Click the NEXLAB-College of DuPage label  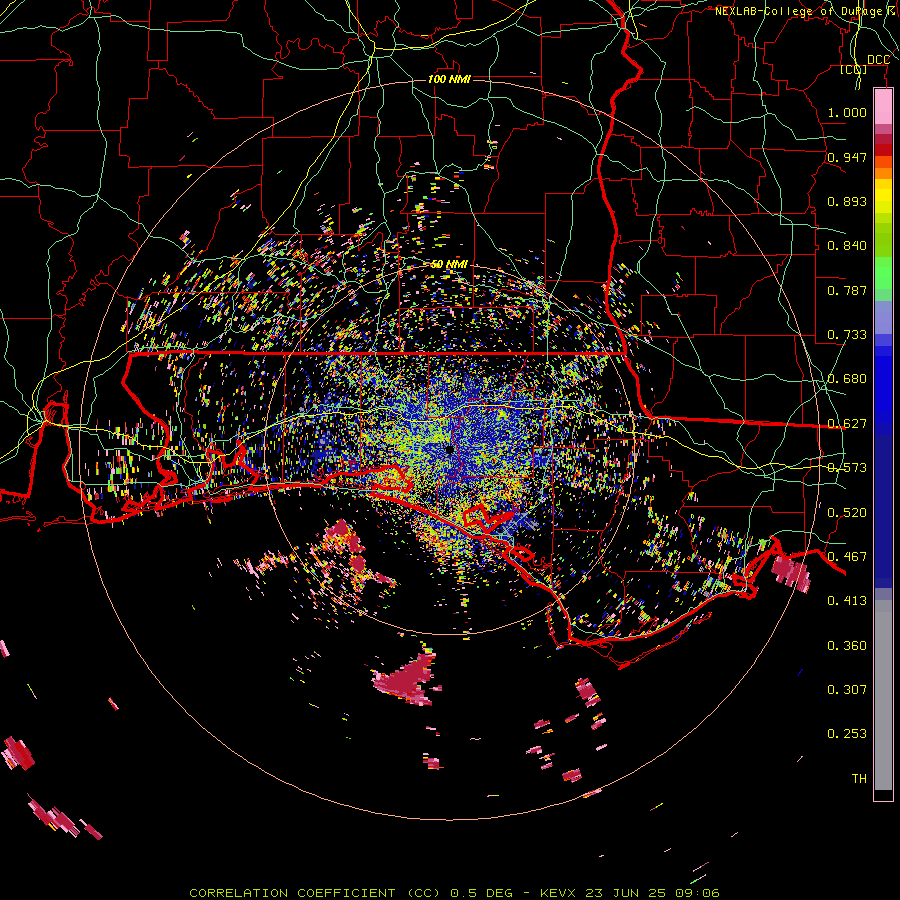[x=806, y=11]
